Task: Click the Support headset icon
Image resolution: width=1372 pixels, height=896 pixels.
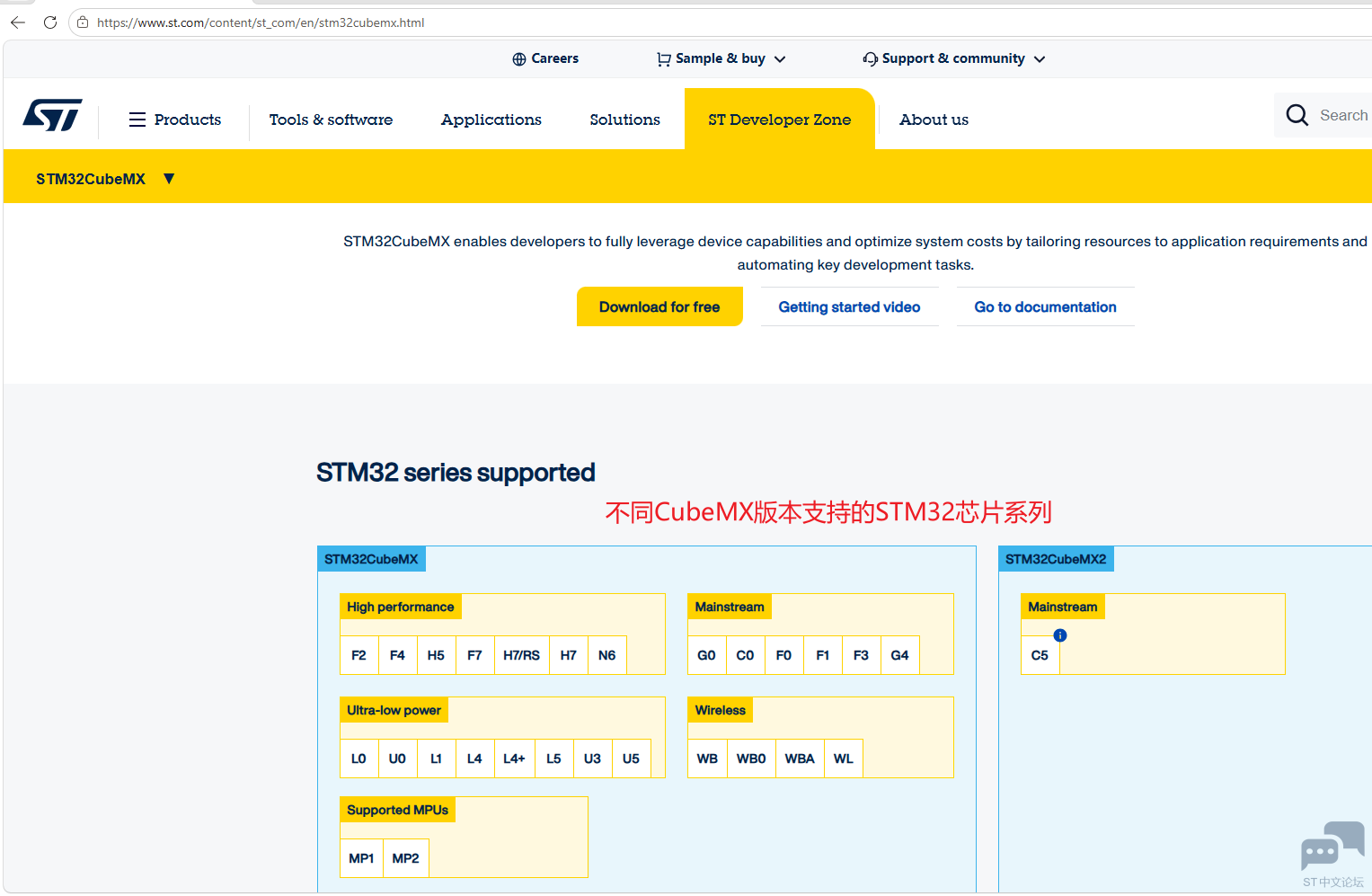Action: [x=871, y=59]
